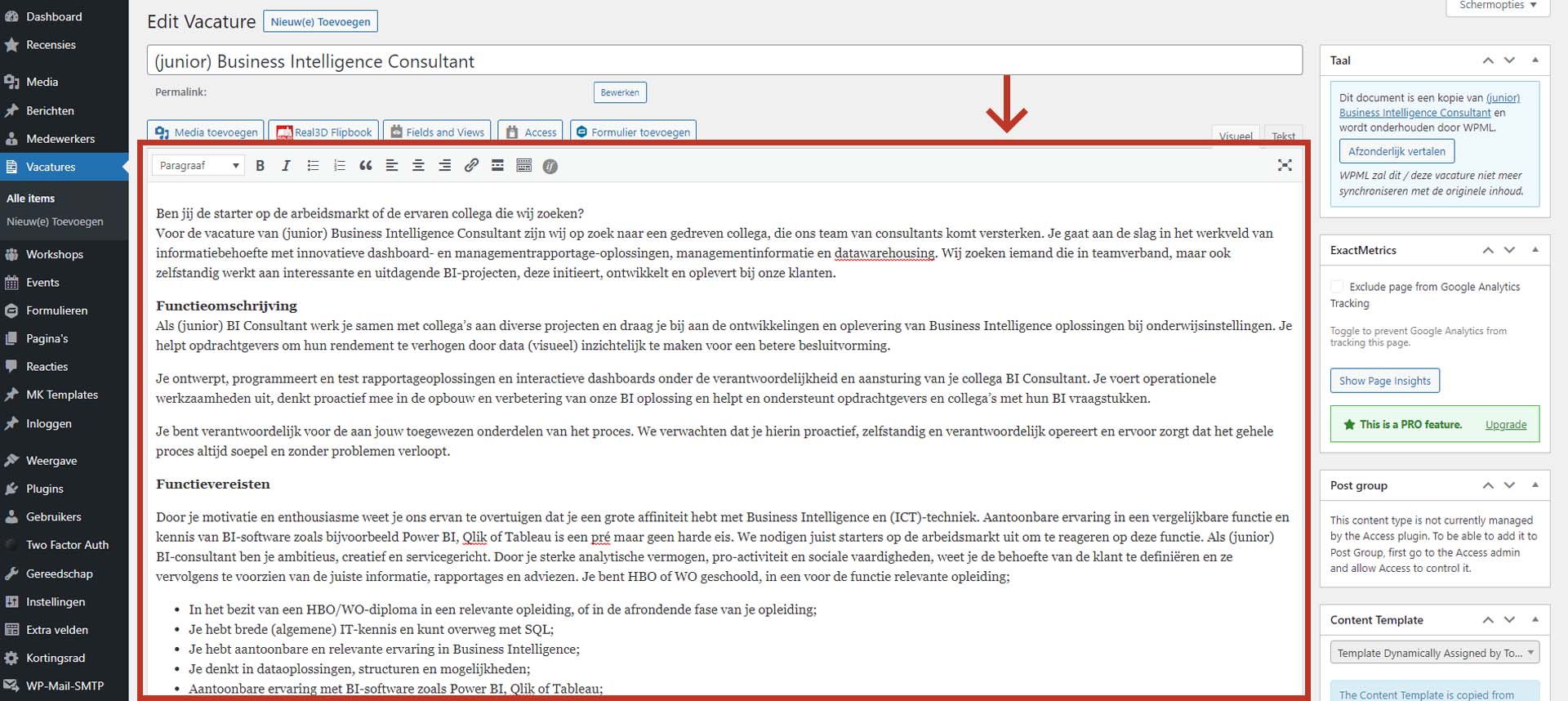Toggle bold formatting in editor toolbar
The width and height of the screenshot is (1568, 701).
pyautogui.click(x=260, y=166)
